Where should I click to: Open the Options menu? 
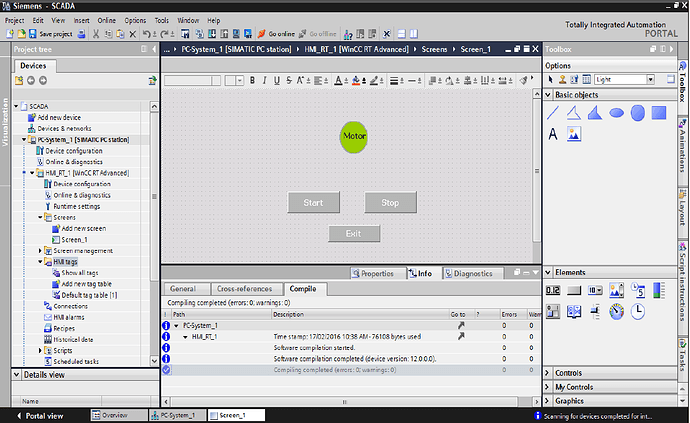pos(135,20)
